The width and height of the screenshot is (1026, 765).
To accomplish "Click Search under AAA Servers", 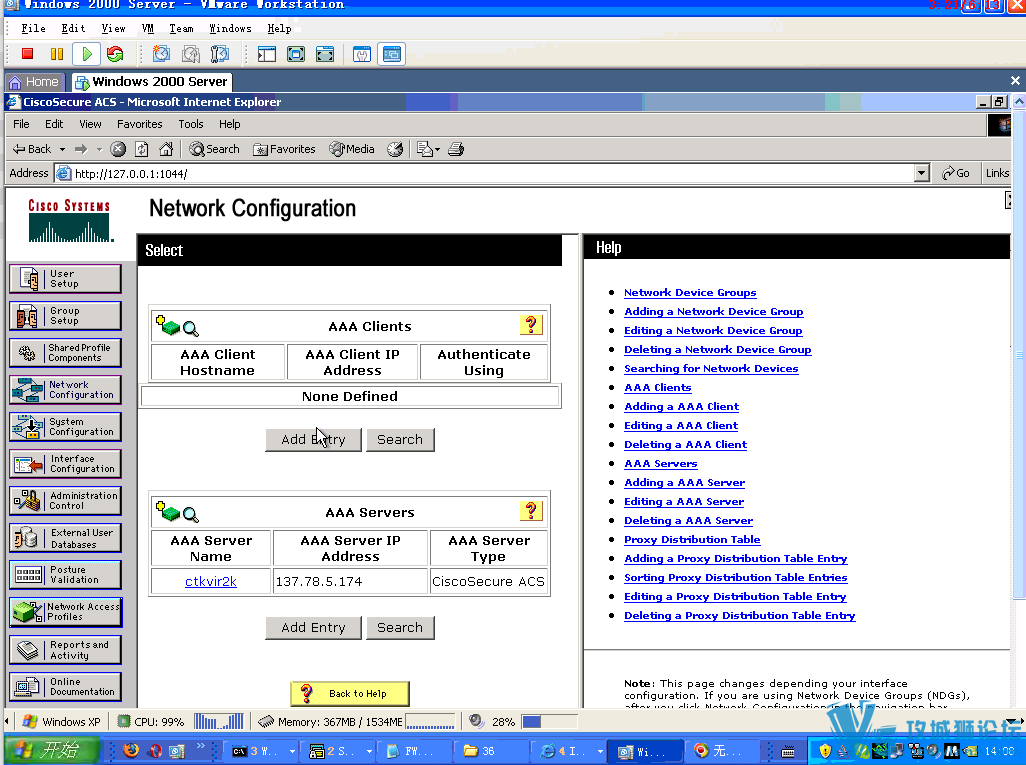I will pos(400,627).
